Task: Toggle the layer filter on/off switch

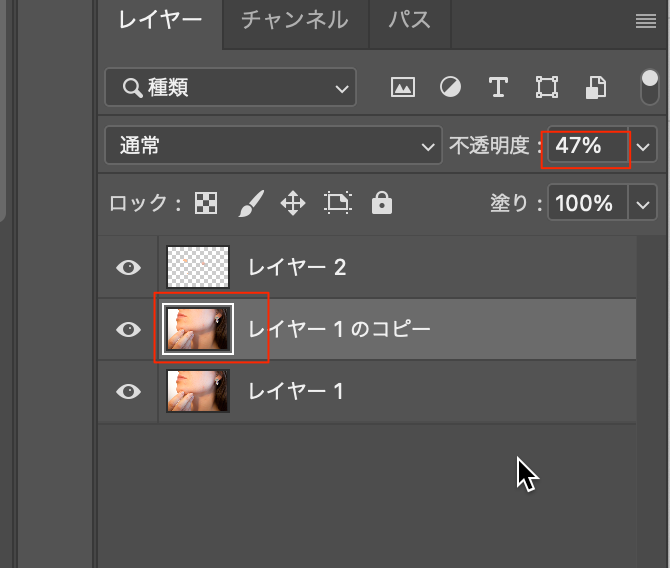Action: (x=649, y=86)
